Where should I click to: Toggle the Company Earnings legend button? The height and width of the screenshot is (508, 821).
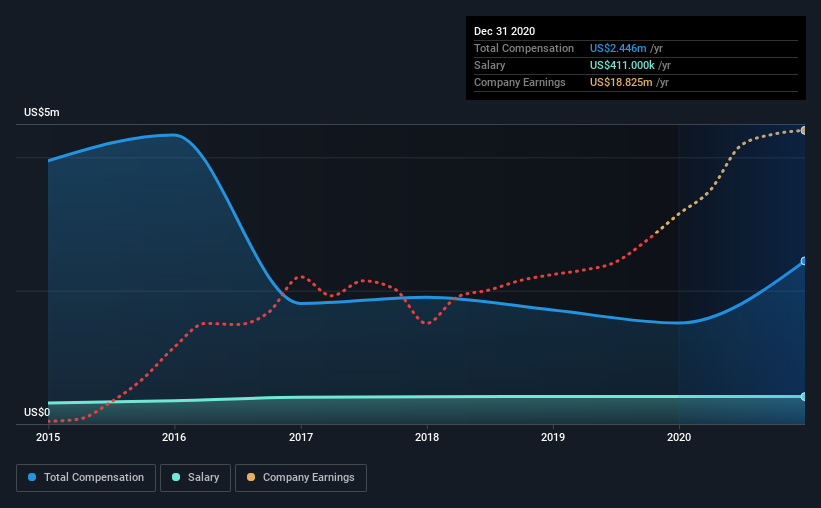coord(301,478)
